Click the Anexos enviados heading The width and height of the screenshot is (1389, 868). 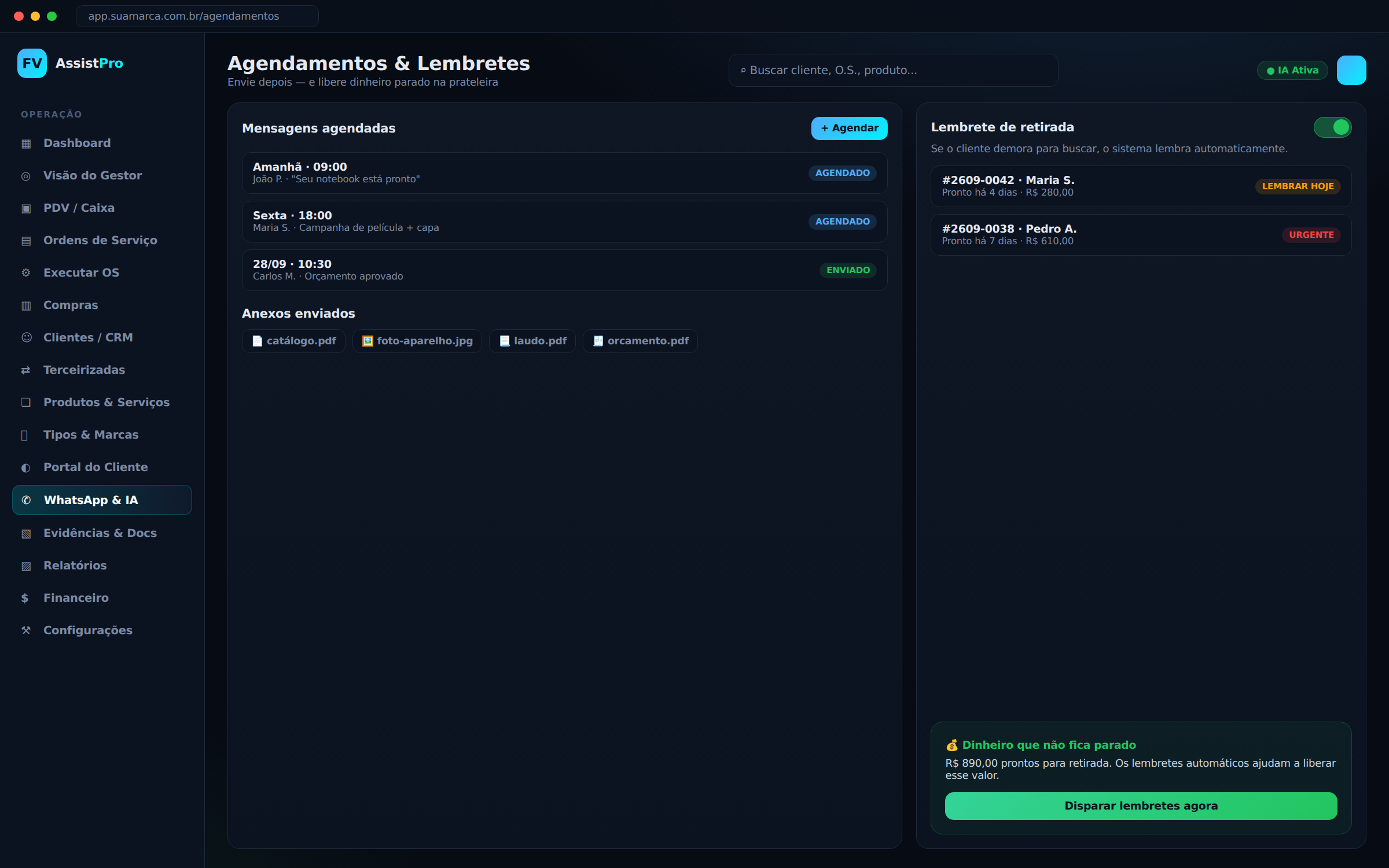click(299, 314)
